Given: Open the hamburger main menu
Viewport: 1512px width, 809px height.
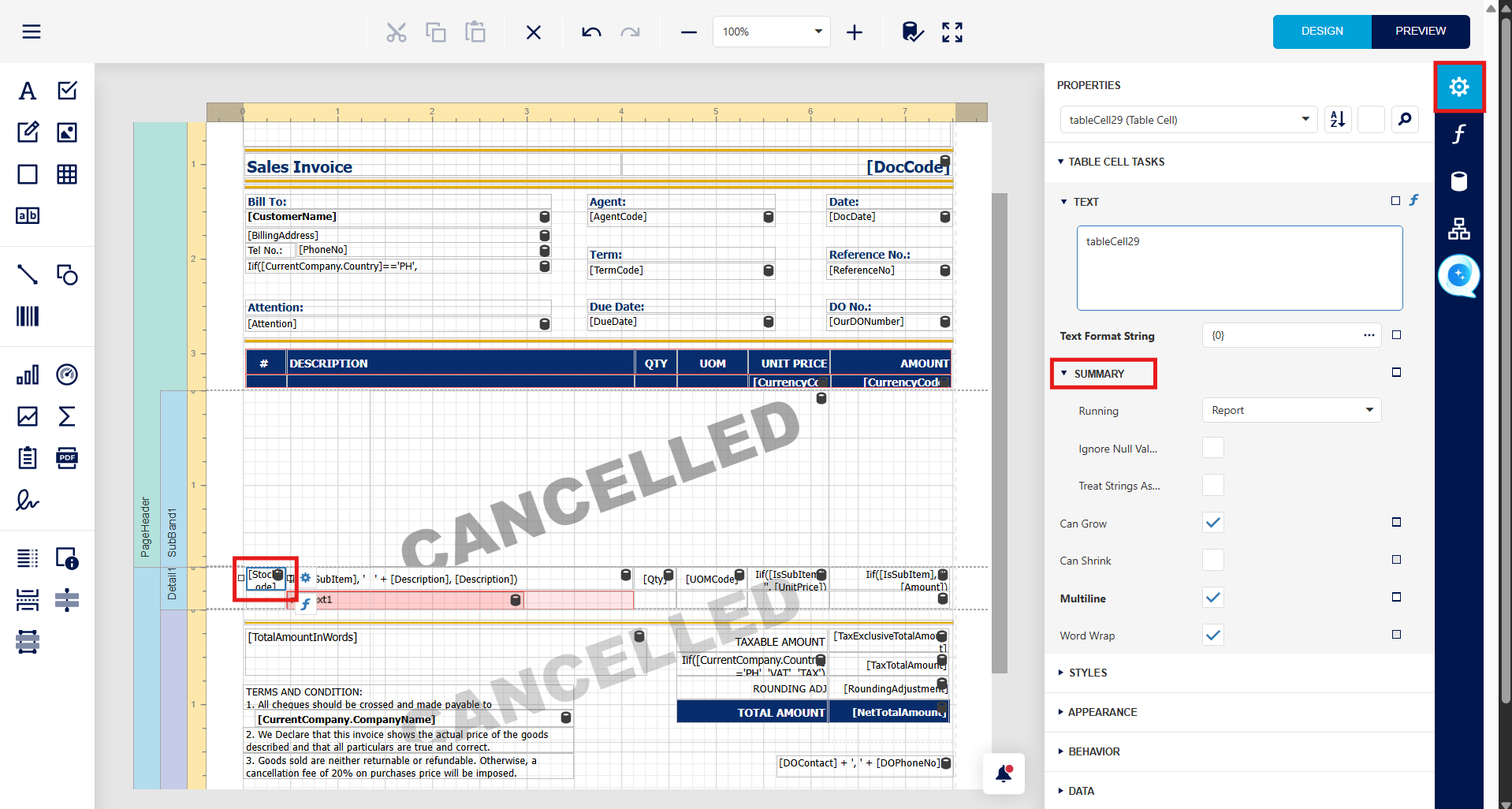Looking at the screenshot, I should pyautogui.click(x=32, y=32).
